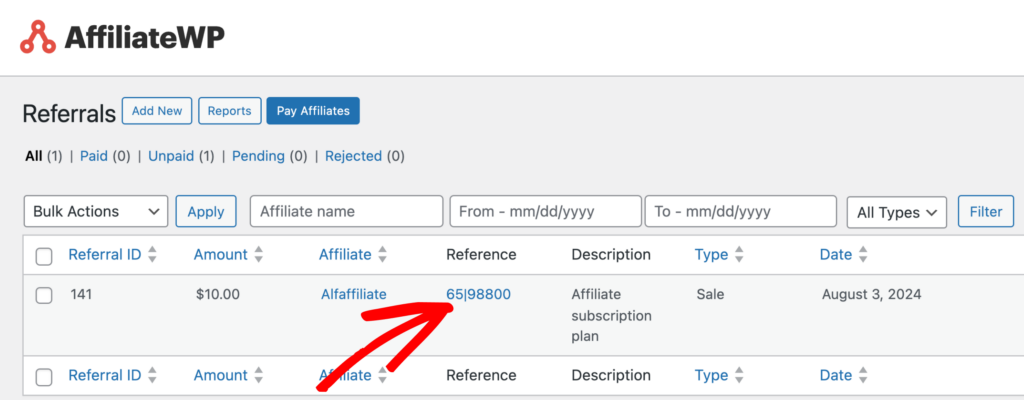Image resolution: width=1024 pixels, height=400 pixels.
Task: Sort using the header Type arrows
Action: pos(739,255)
